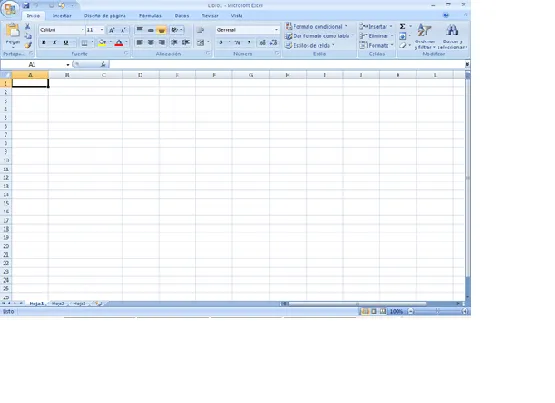Toggle the highlighted bottom align button

click(161, 30)
